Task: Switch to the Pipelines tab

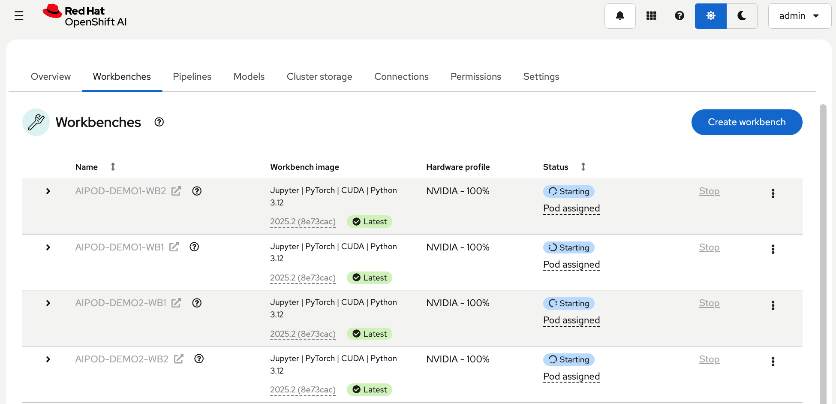Action: pos(192,77)
